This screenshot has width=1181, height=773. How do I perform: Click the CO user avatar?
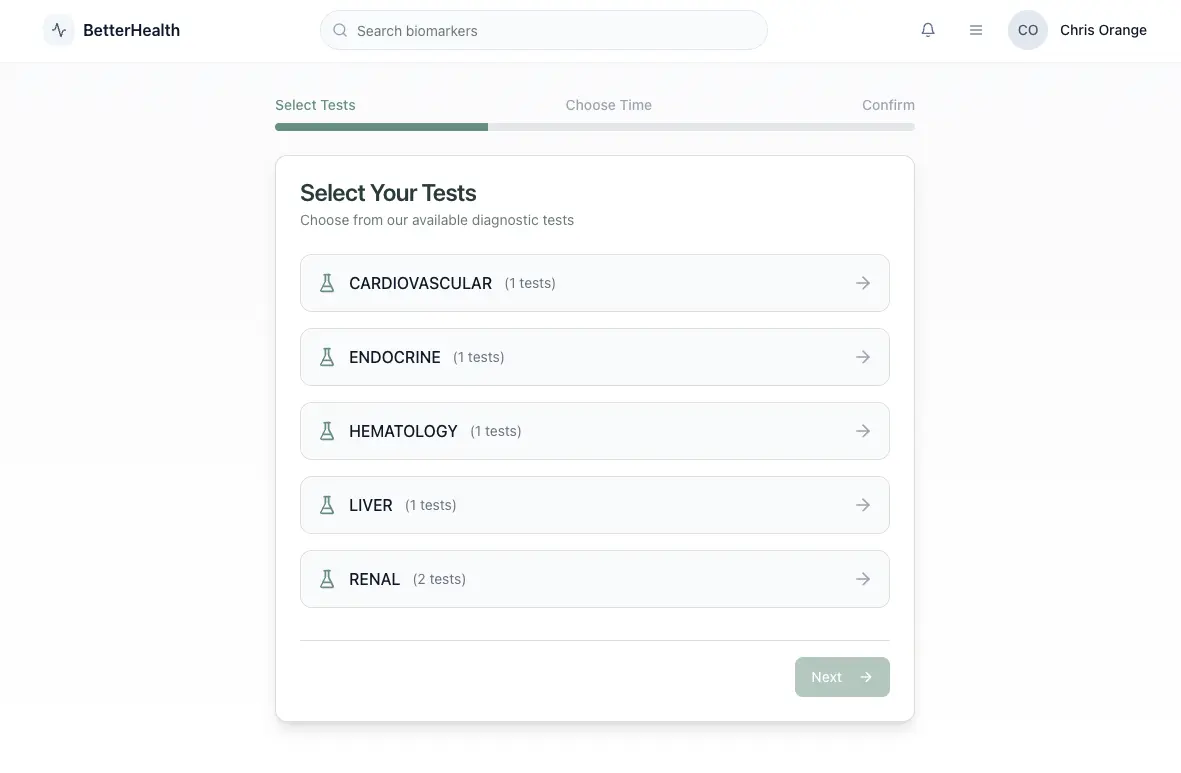point(1027,30)
